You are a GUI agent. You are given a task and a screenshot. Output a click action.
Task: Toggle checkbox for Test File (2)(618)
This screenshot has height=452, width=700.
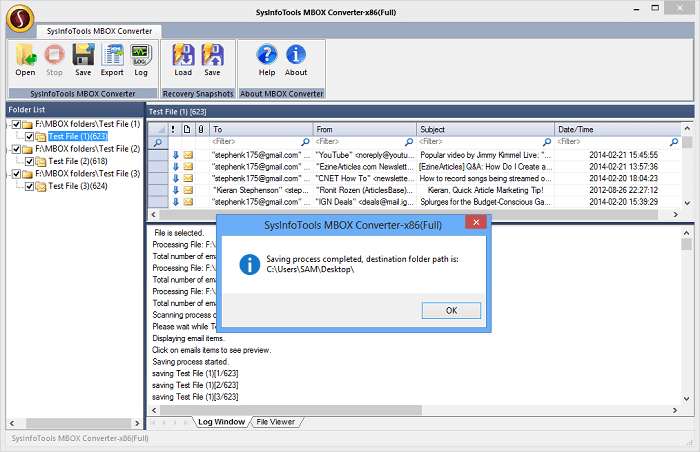29,161
